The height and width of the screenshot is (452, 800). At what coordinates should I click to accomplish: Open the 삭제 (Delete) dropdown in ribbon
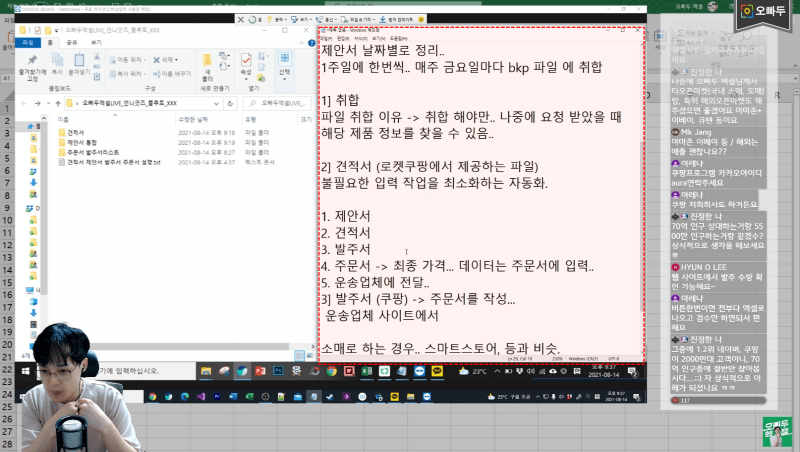(166, 60)
